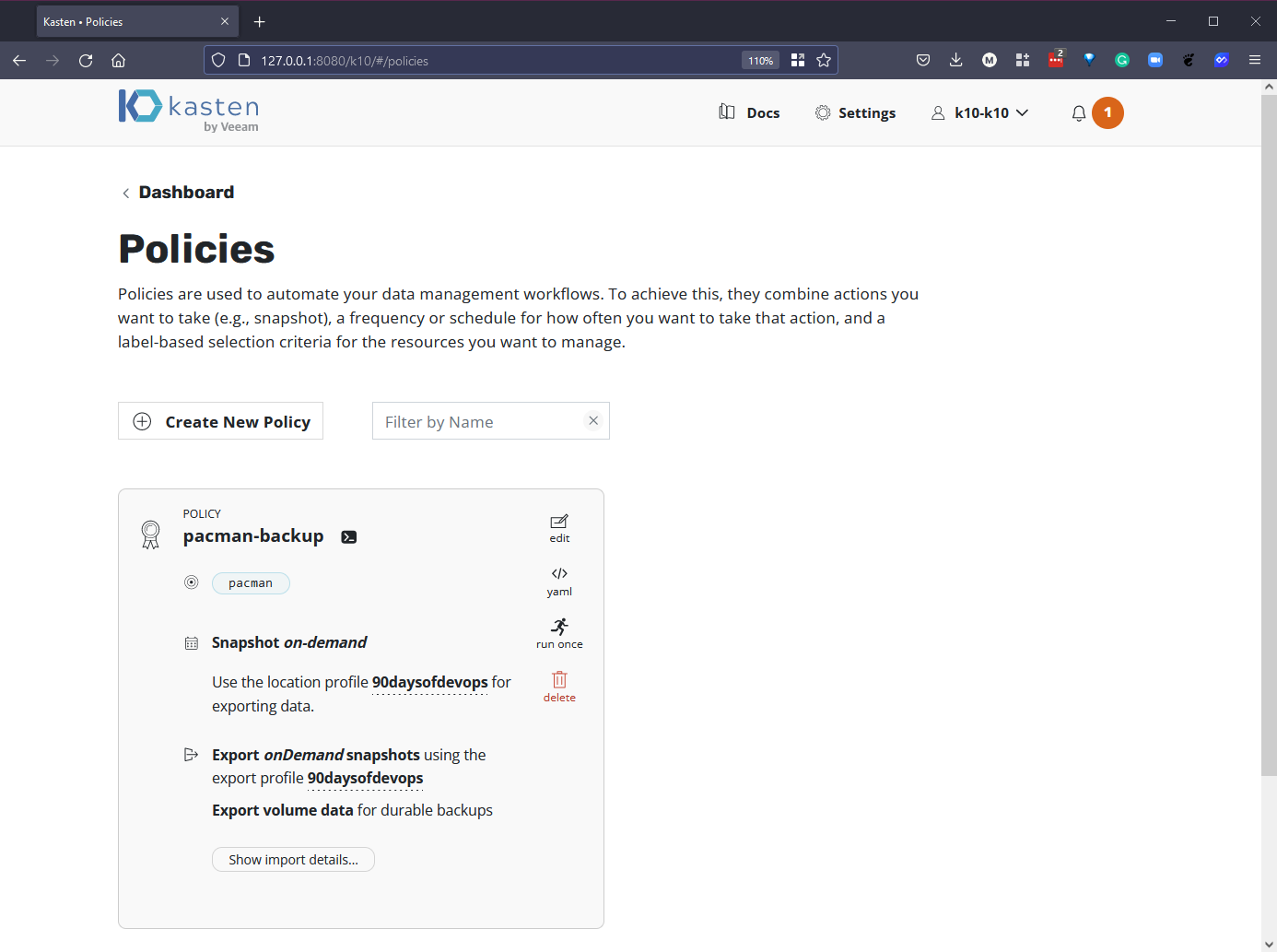Click the Kasten by Veeam logo
This screenshot has height=952, width=1277.
(189, 111)
